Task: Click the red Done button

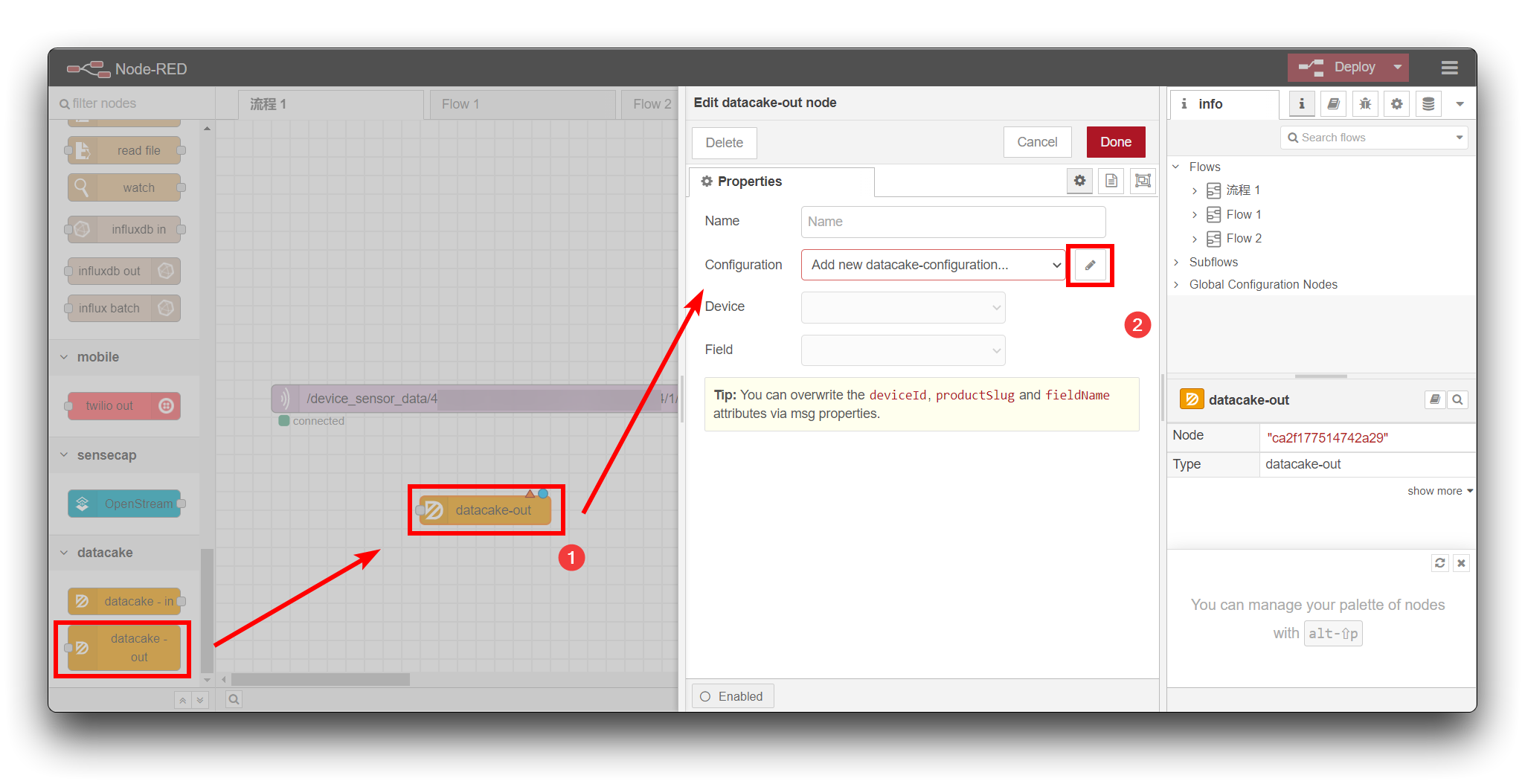Action: (1116, 142)
